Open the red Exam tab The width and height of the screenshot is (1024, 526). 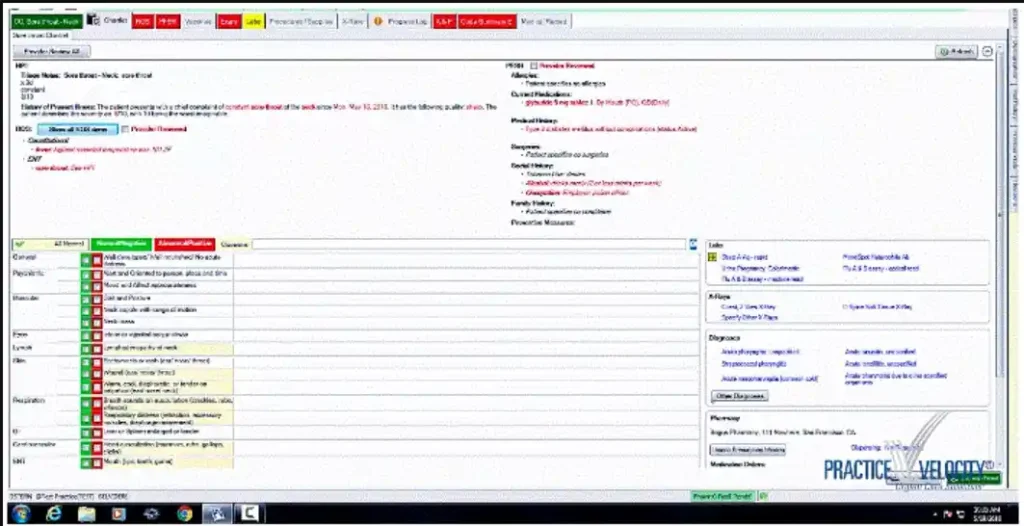point(229,22)
